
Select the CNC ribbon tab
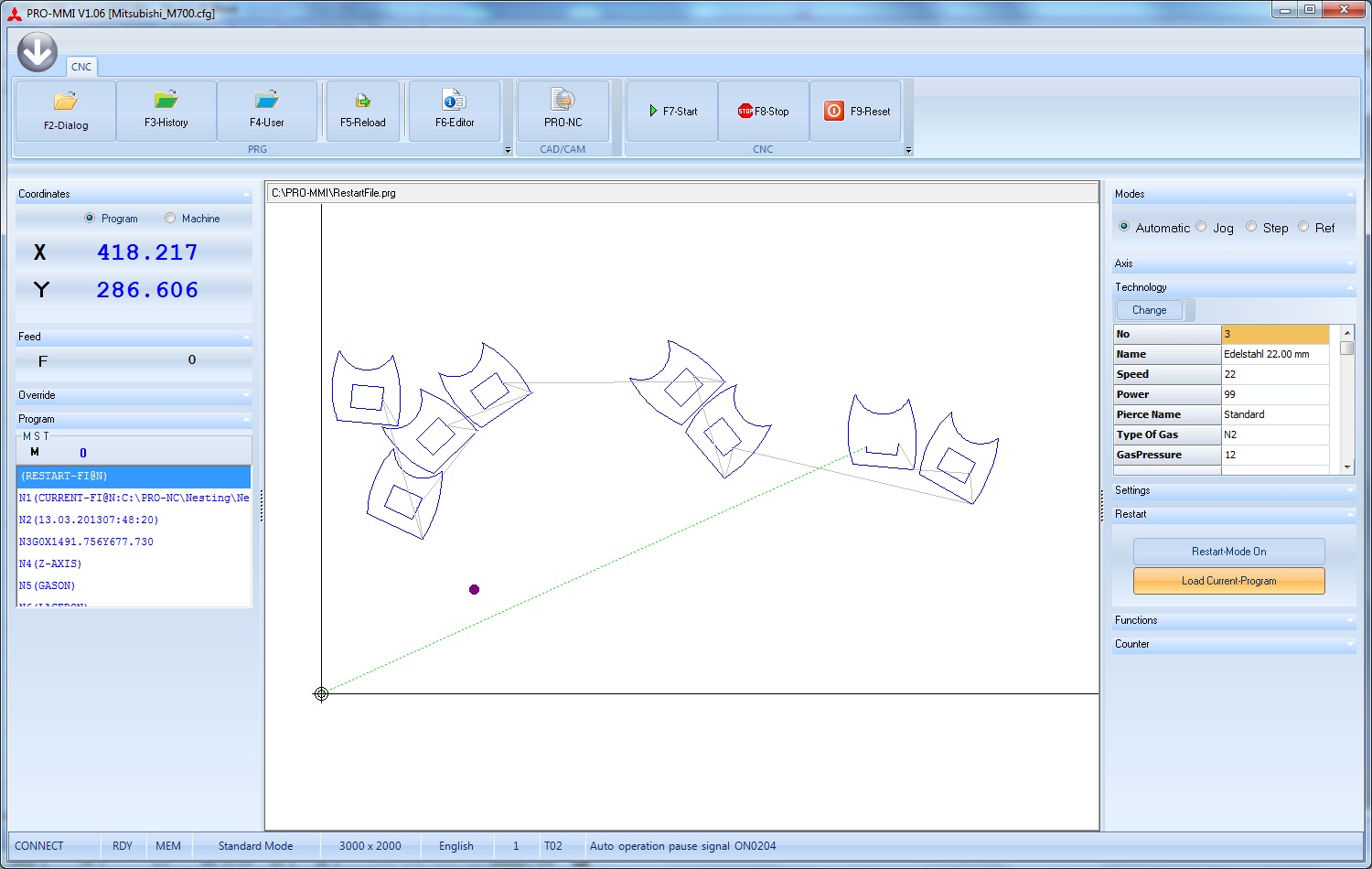[81, 67]
